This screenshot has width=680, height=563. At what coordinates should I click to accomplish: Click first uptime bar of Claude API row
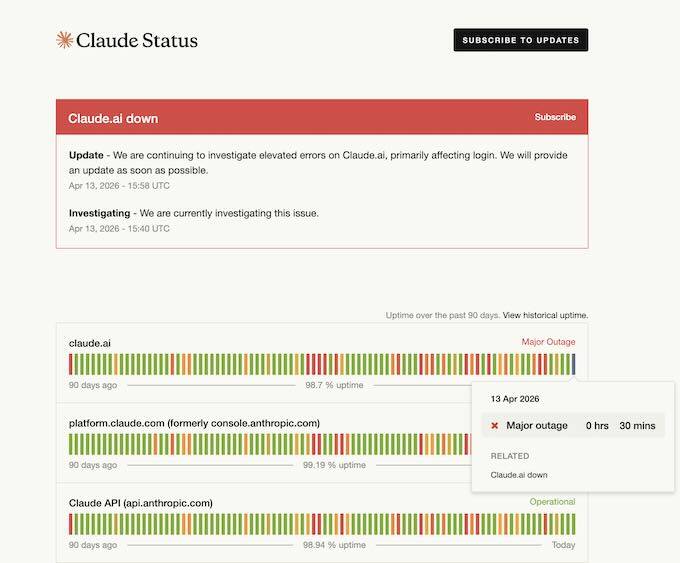[x=71, y=523]
